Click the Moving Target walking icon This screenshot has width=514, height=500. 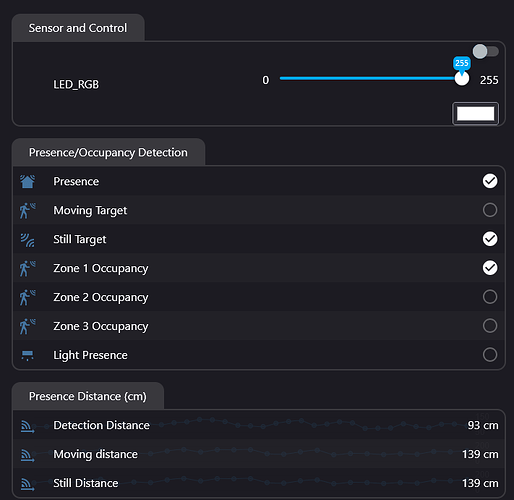pos(27,210)
